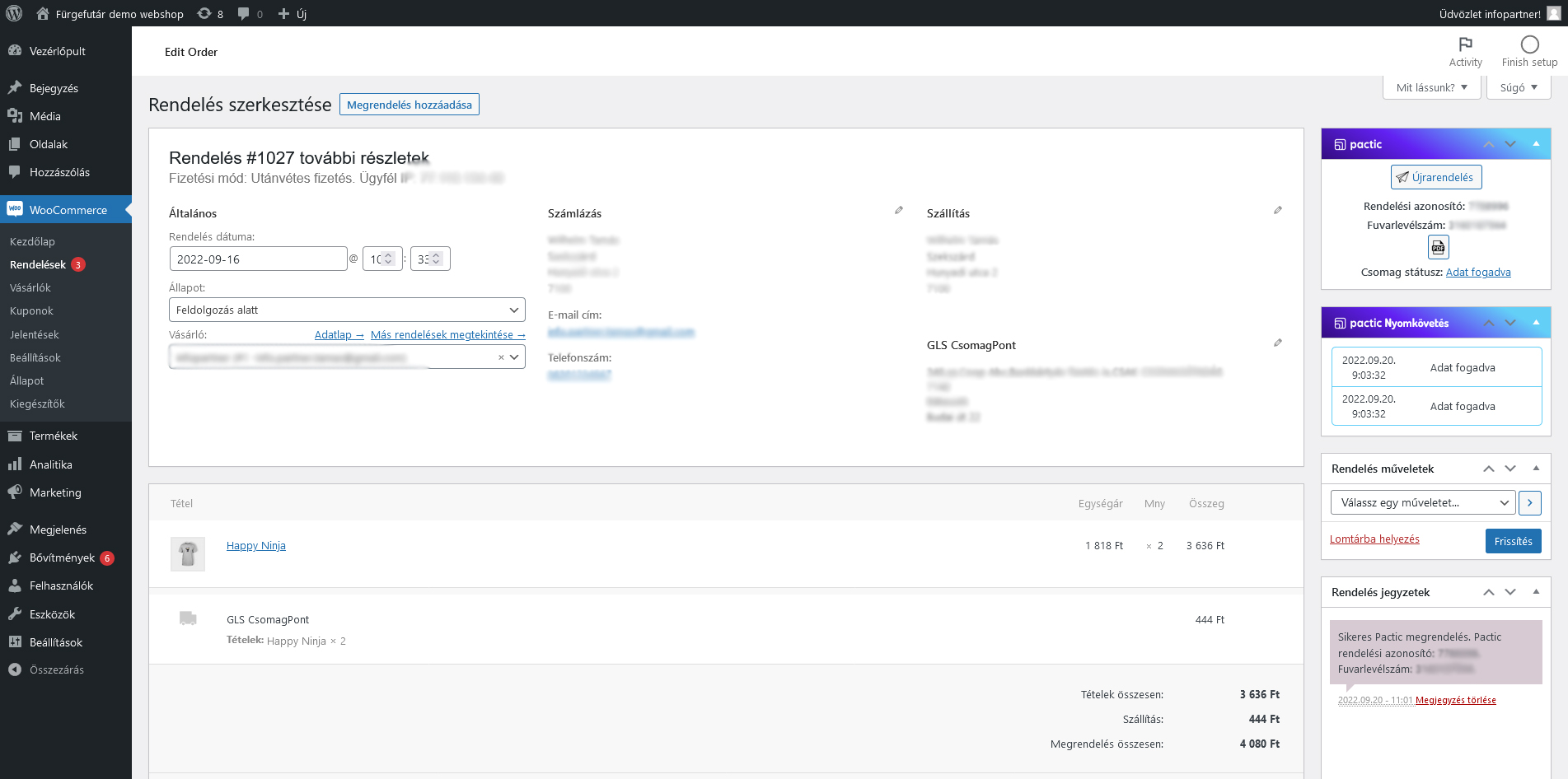
Task: Click the order minute stepper field
Action: [x=430, y=259]
